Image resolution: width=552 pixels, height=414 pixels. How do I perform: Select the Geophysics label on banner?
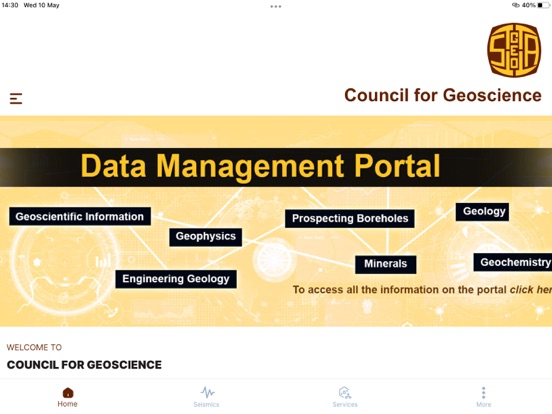(206, 237)
